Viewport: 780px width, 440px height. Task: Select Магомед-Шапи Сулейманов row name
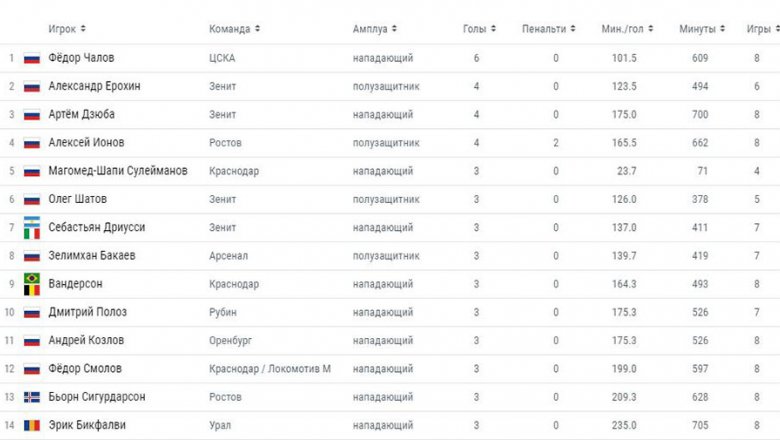(x=118, y=171)
